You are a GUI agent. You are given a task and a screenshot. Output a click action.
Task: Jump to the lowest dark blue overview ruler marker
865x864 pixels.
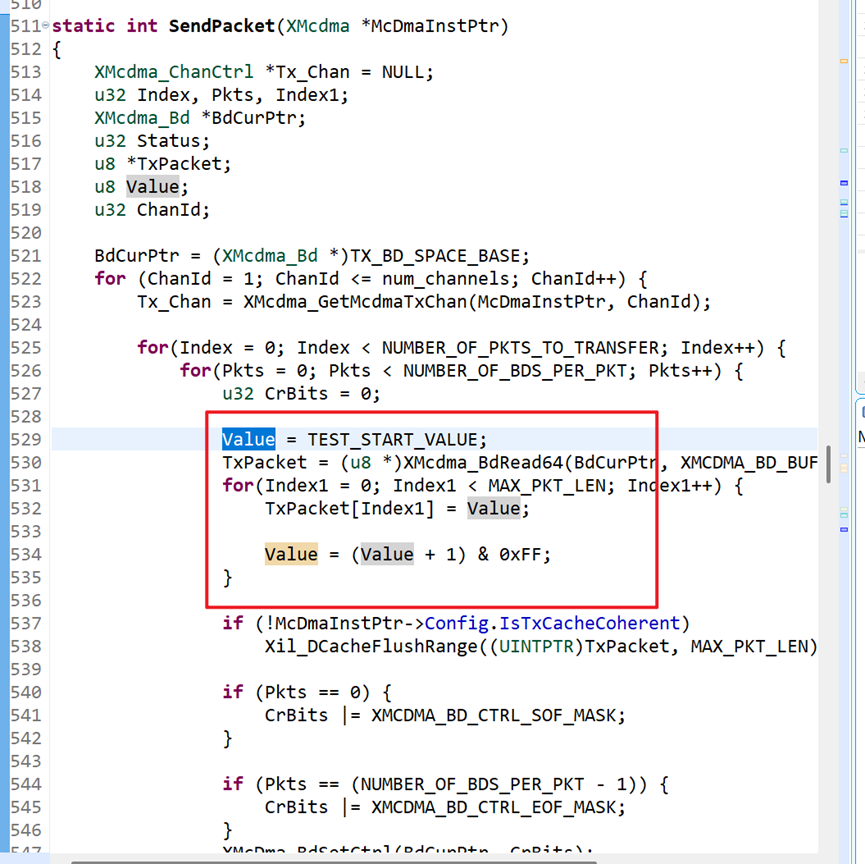pos(843,530)
